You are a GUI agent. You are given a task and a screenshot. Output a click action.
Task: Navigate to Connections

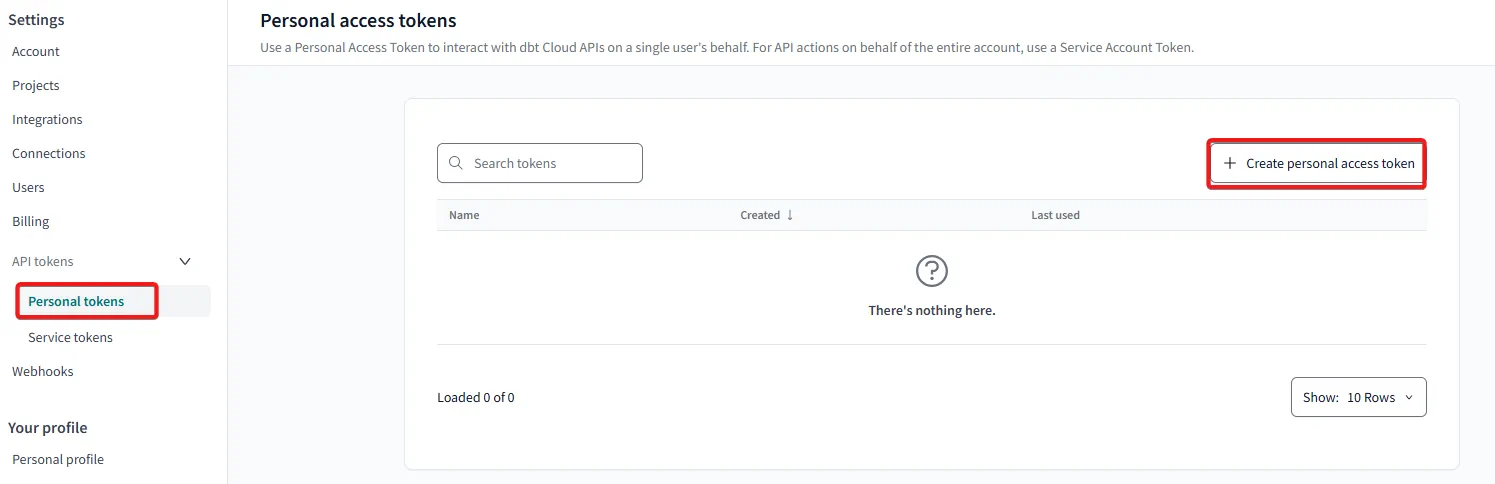49,153
